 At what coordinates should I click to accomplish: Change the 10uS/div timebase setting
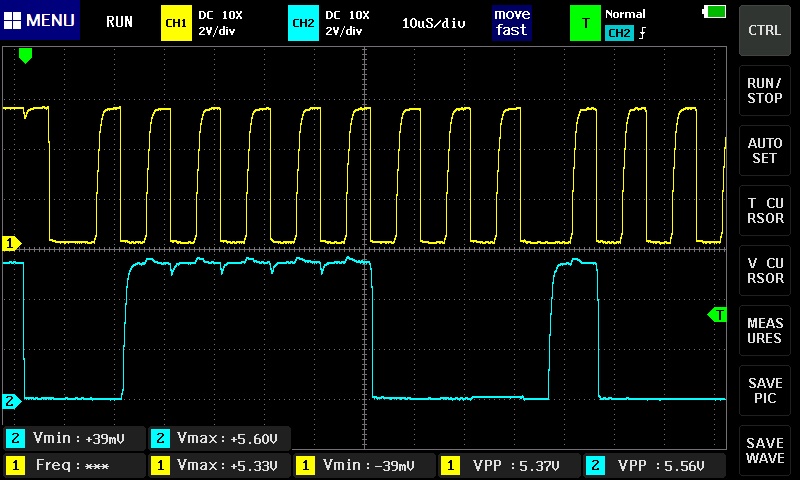click(x=433, y=23)
